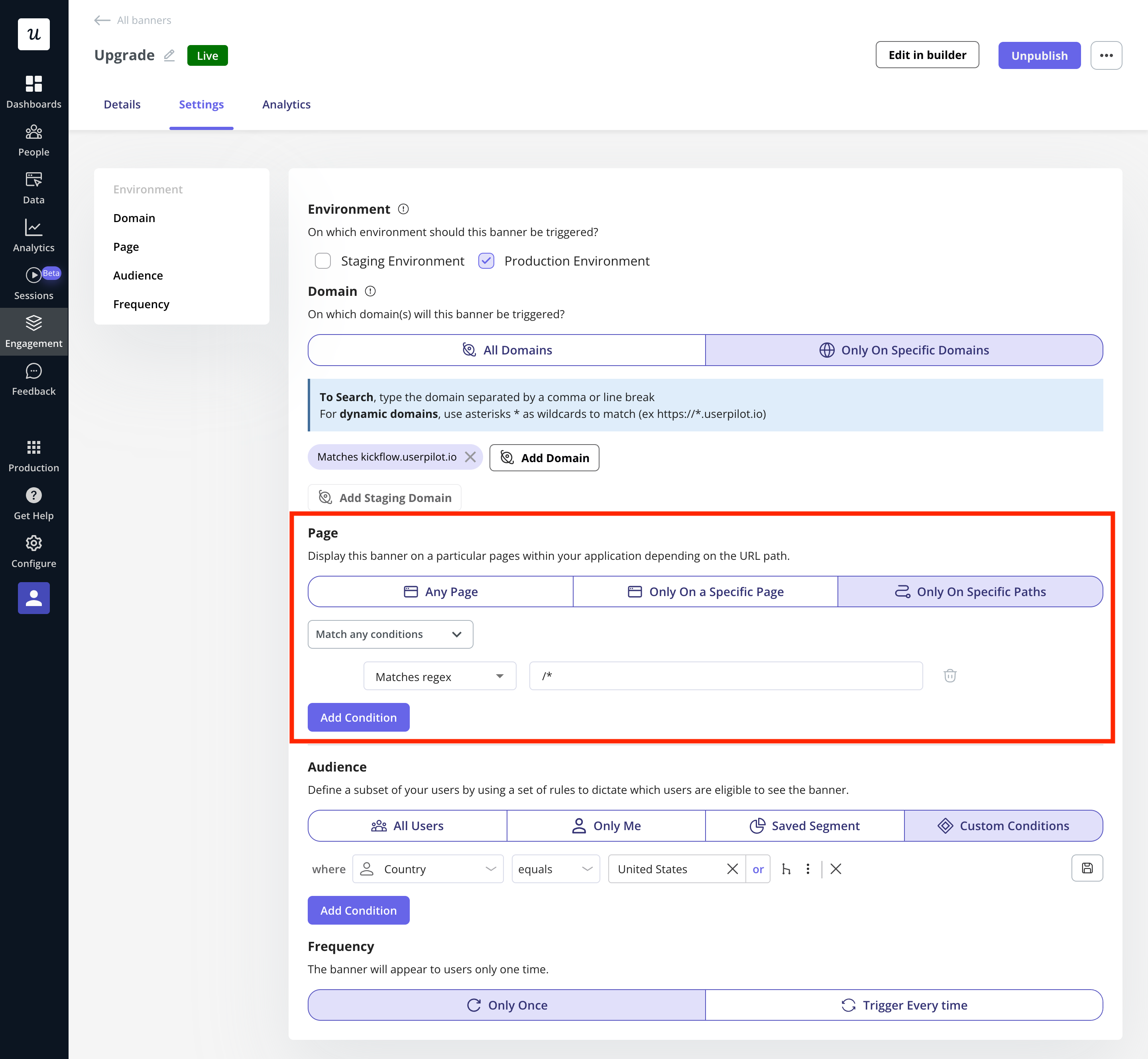Jump to Environment settings section
Viewport: 1148px width, 1059px height.
pyautogui.click(x=148, y=189)
